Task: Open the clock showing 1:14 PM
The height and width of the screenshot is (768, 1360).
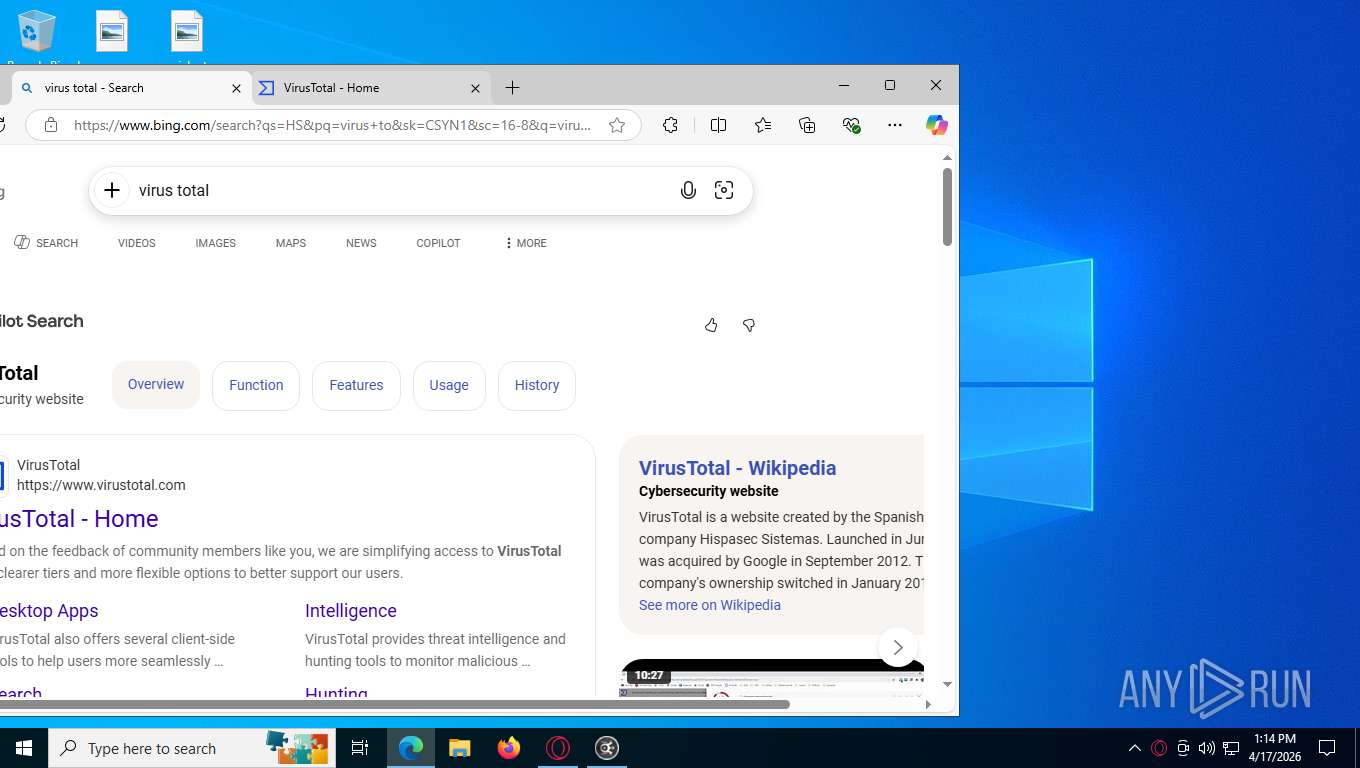Action: point(1274,748)
